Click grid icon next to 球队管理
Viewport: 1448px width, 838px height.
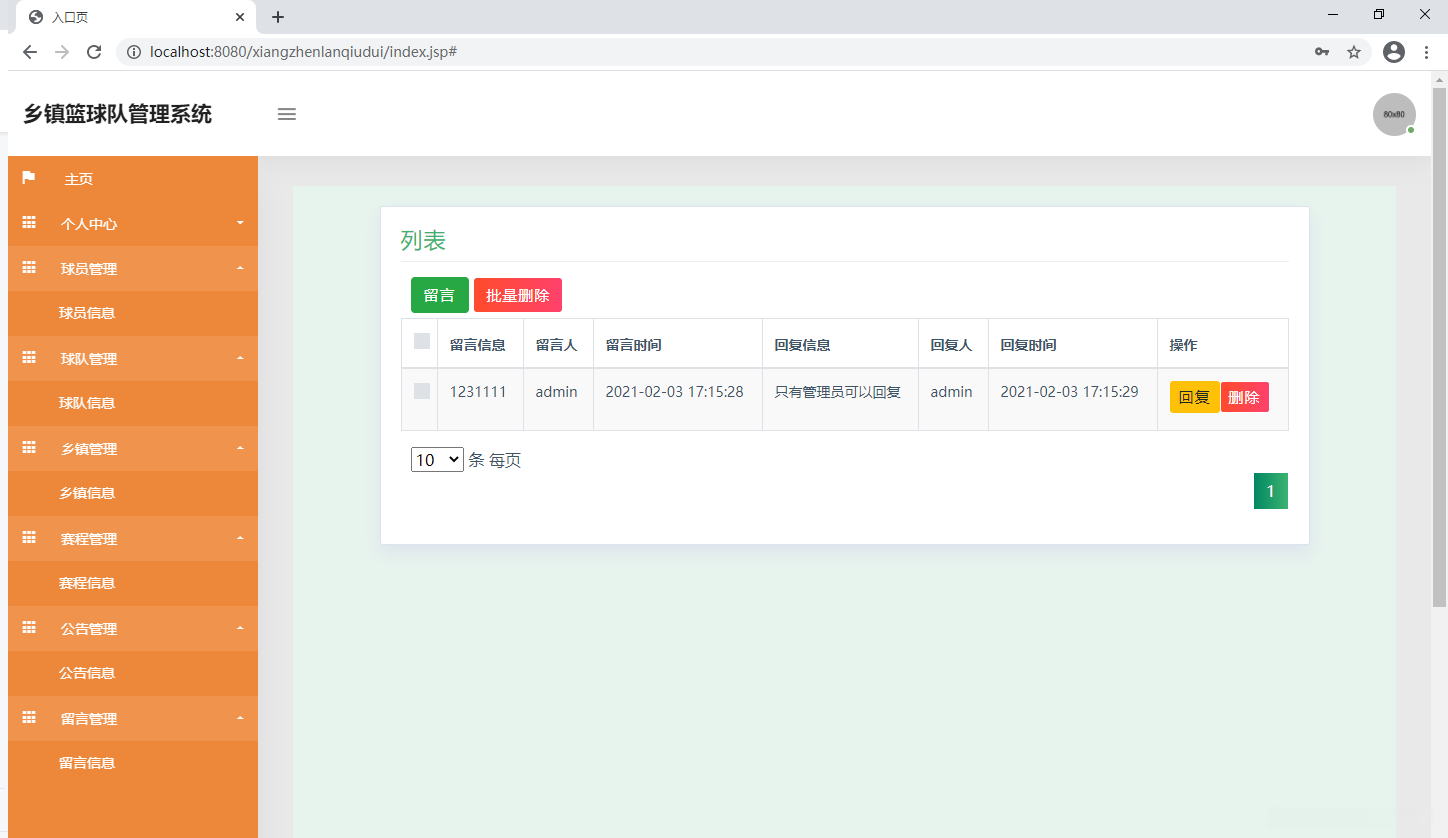coord(29,358)
